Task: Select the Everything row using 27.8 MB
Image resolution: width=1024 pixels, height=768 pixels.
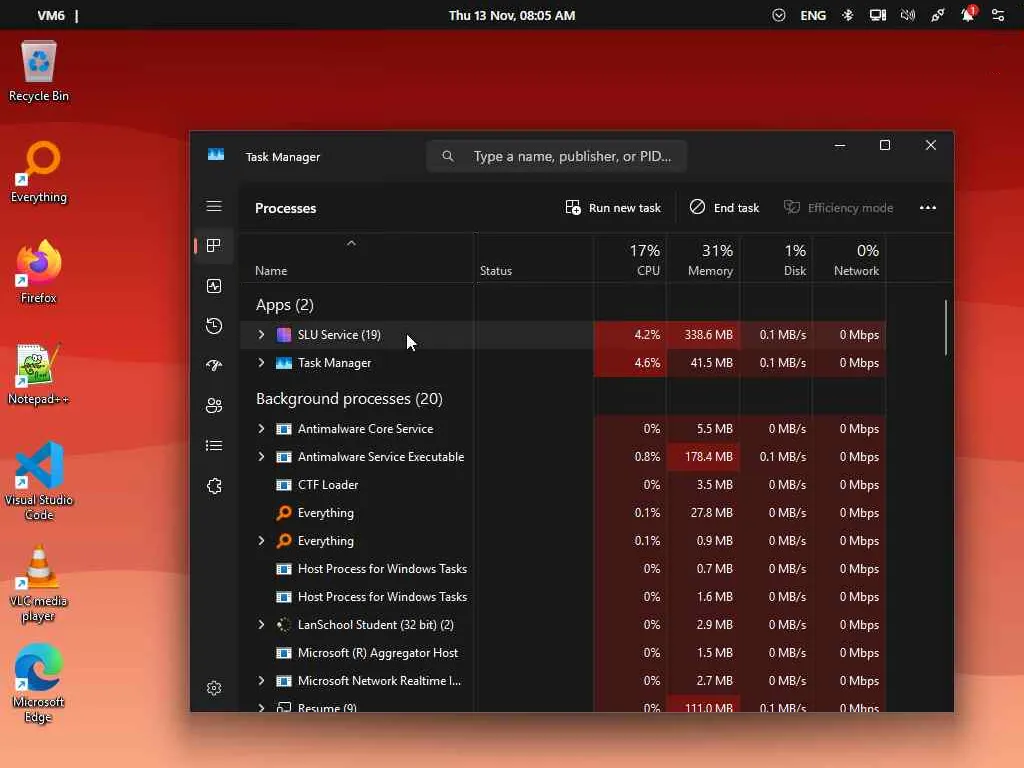Action: (x=563, y=513)
